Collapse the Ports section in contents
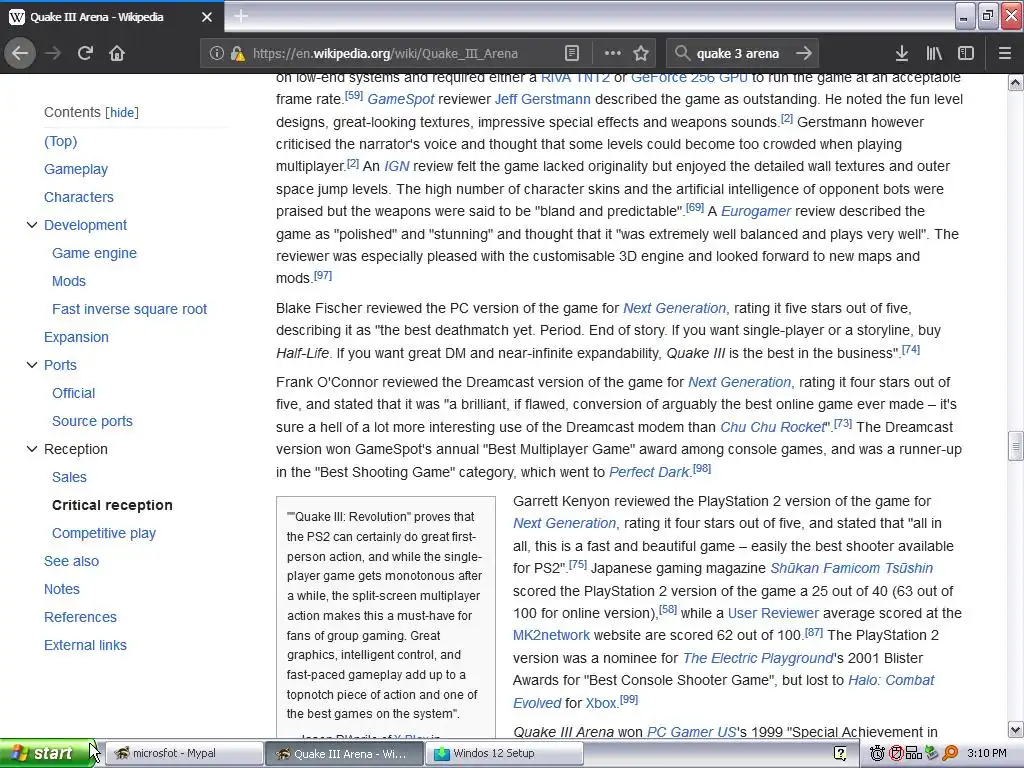The height and width of the screenshot is (768, 1024). (x=31, y=365)
